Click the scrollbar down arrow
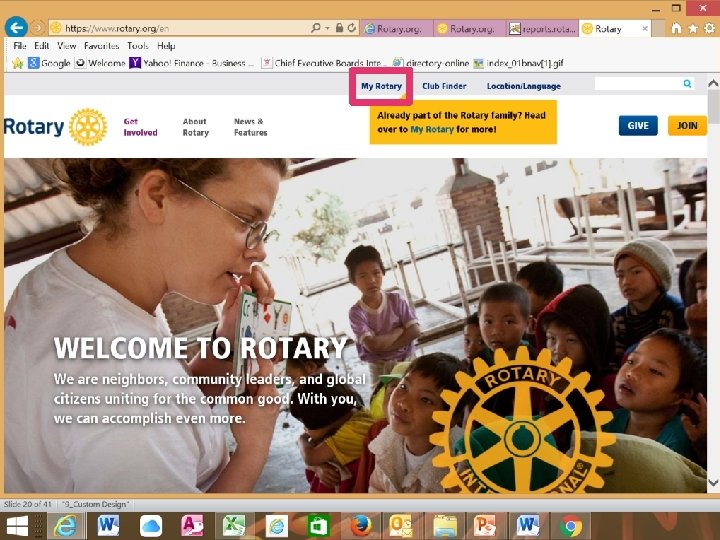 click(x=713, y=482)
